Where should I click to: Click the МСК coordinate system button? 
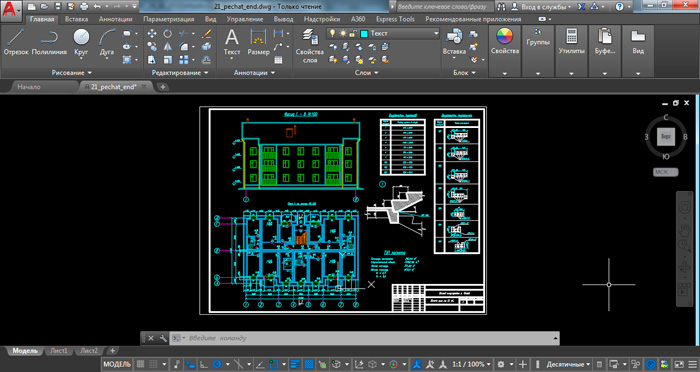tap(666, 172)
